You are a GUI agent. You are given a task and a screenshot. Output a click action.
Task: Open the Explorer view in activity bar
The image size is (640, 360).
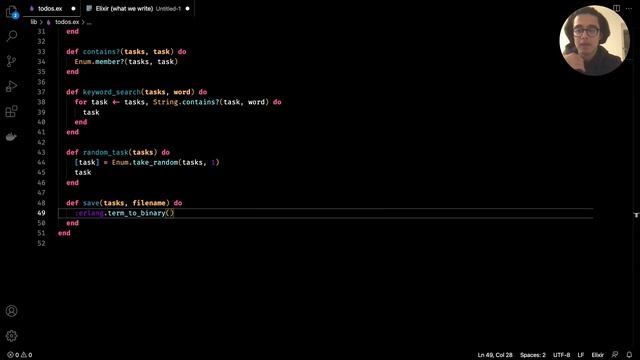11,11
